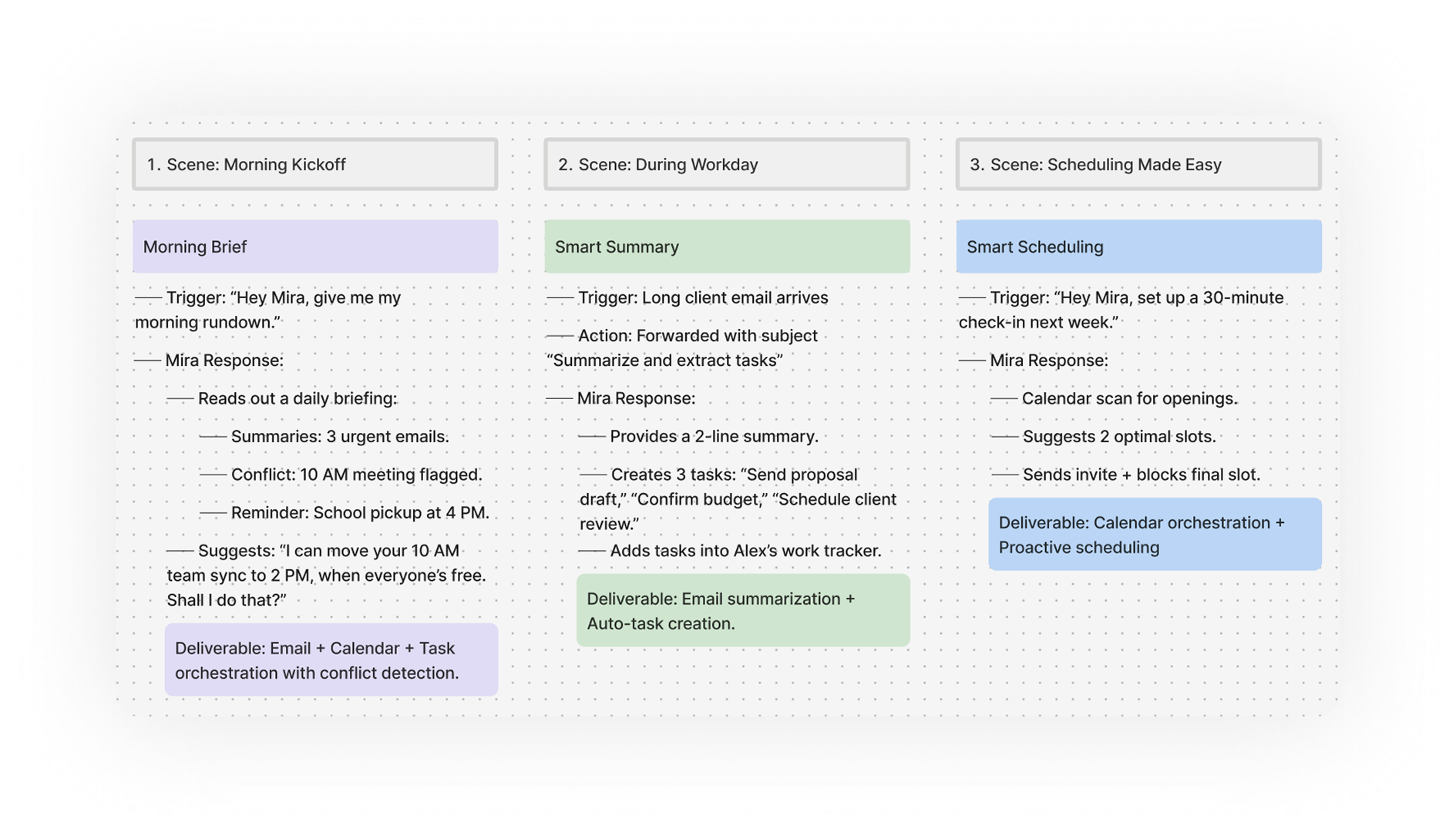Click the blue 'Smart Scheduling' card
1456x832 pixels.
point(1138,247)
